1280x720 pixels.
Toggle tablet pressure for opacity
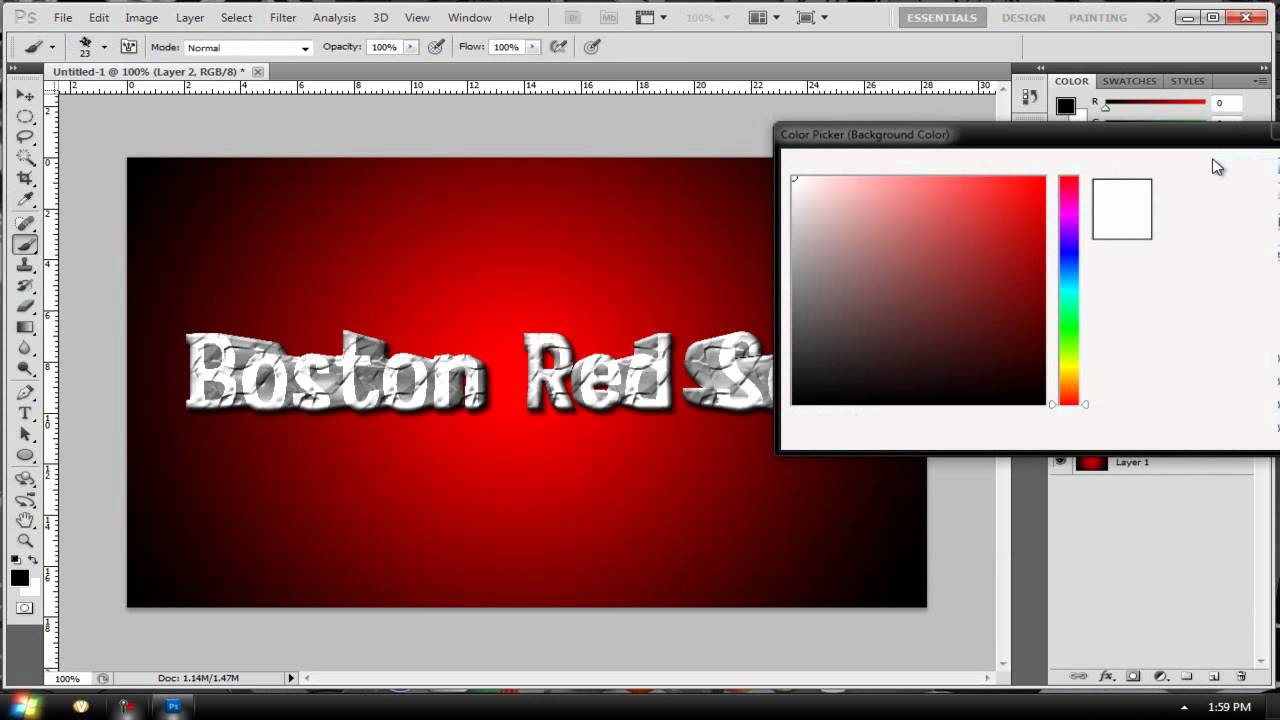(x=436, y=47)
